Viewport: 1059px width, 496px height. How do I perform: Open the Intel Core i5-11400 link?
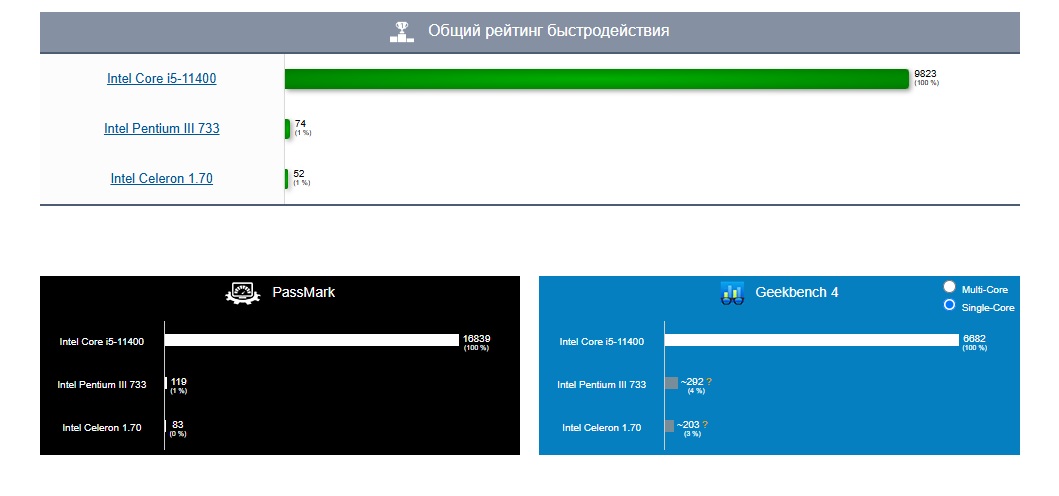(x=161, y=78)
